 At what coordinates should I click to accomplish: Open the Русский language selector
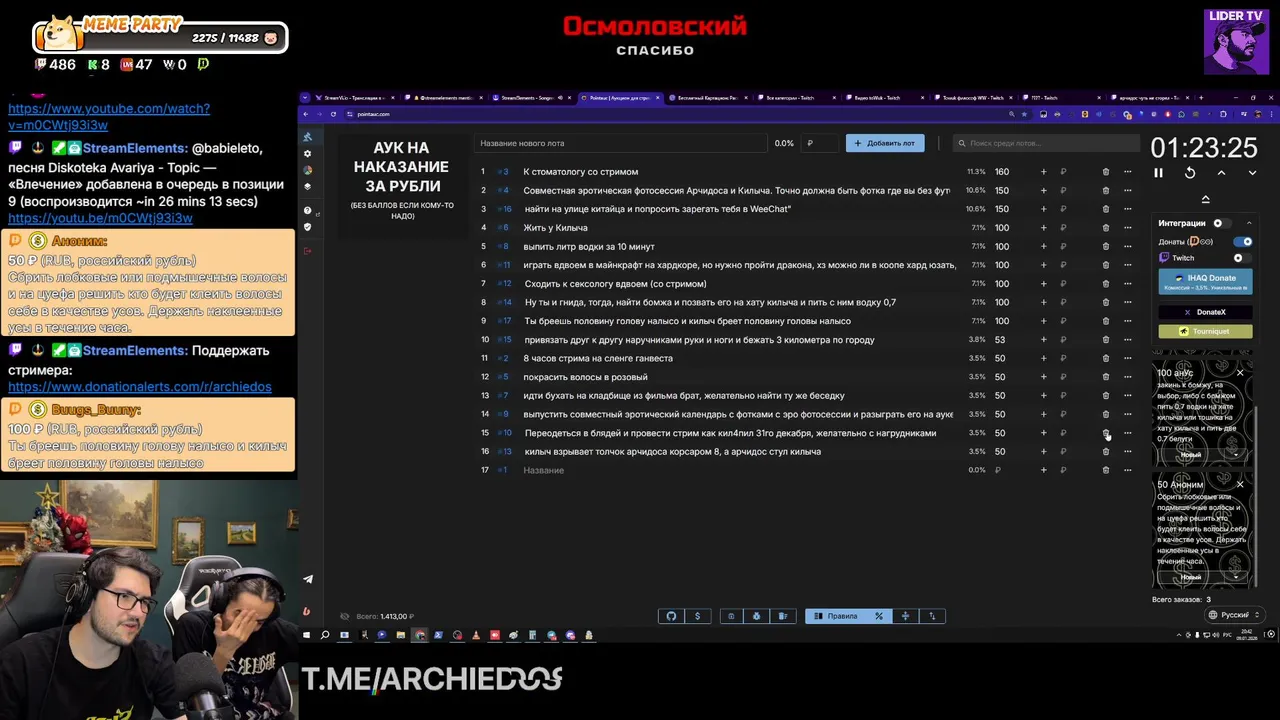point(1234,615)
